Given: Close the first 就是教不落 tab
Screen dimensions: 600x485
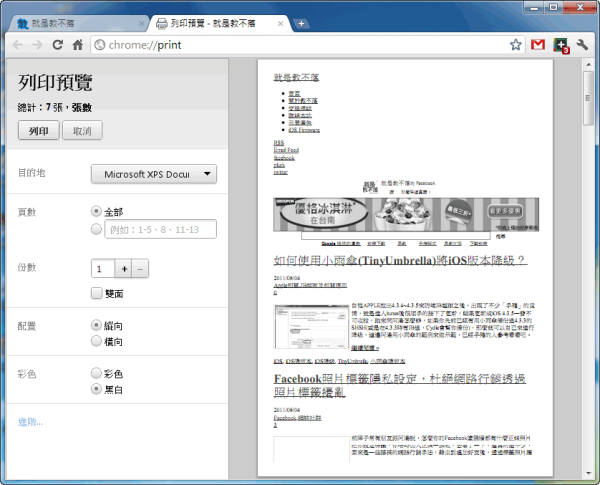Looking at the screenshot, I should (x=141, y=24).
